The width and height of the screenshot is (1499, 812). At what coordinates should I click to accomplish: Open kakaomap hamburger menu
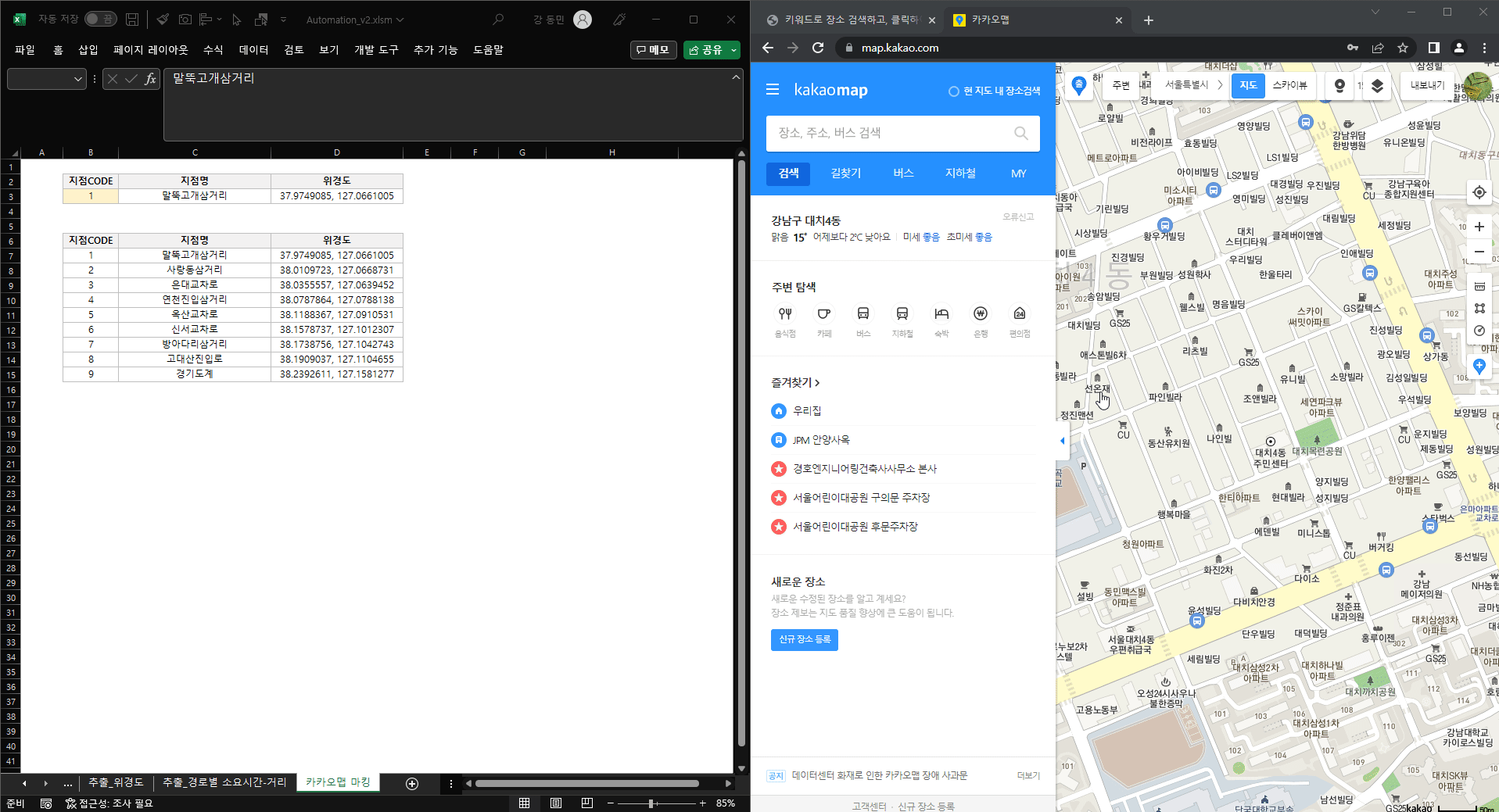tap(773, 90)
